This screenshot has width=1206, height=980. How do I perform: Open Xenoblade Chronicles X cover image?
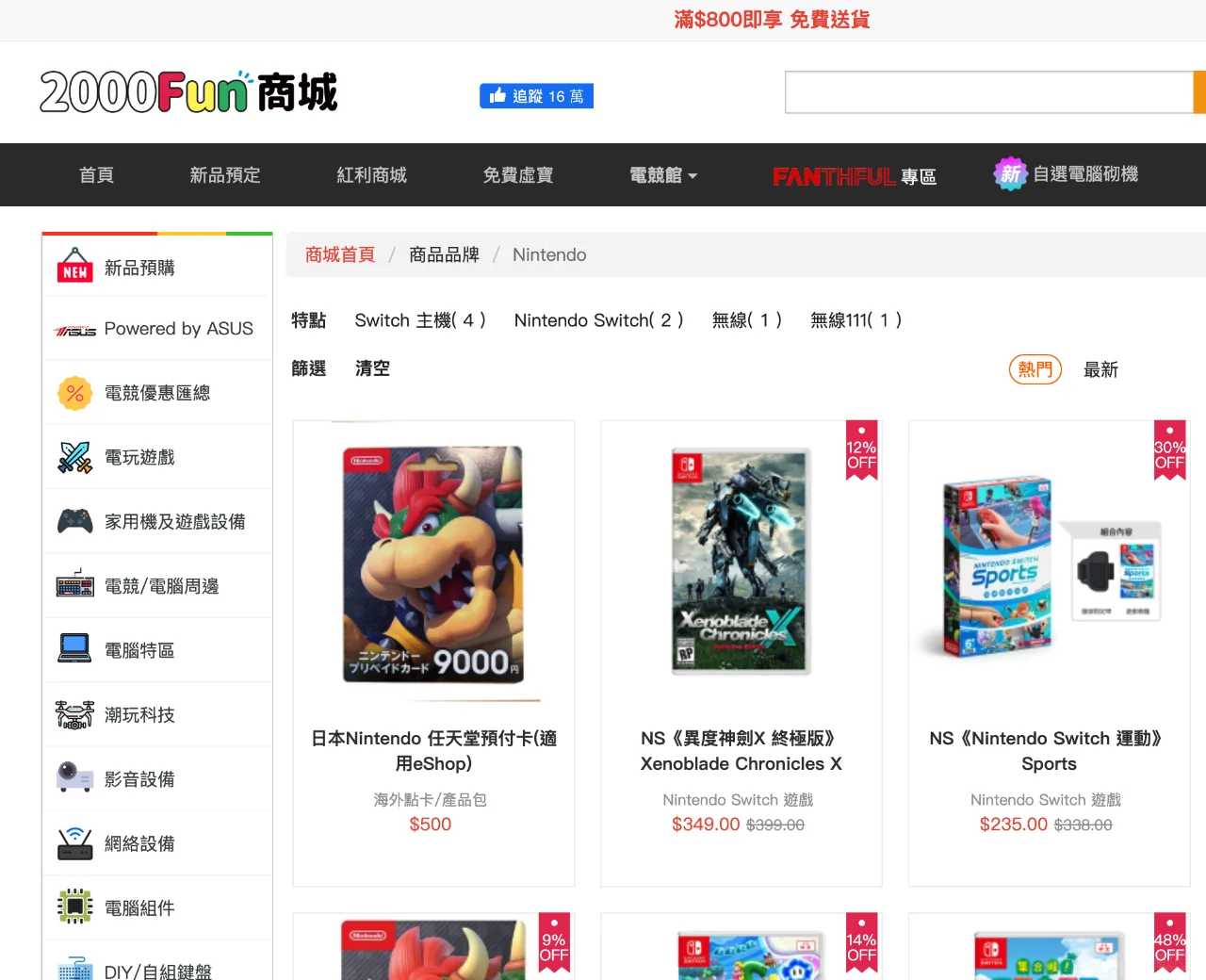[x=740, y=562]
